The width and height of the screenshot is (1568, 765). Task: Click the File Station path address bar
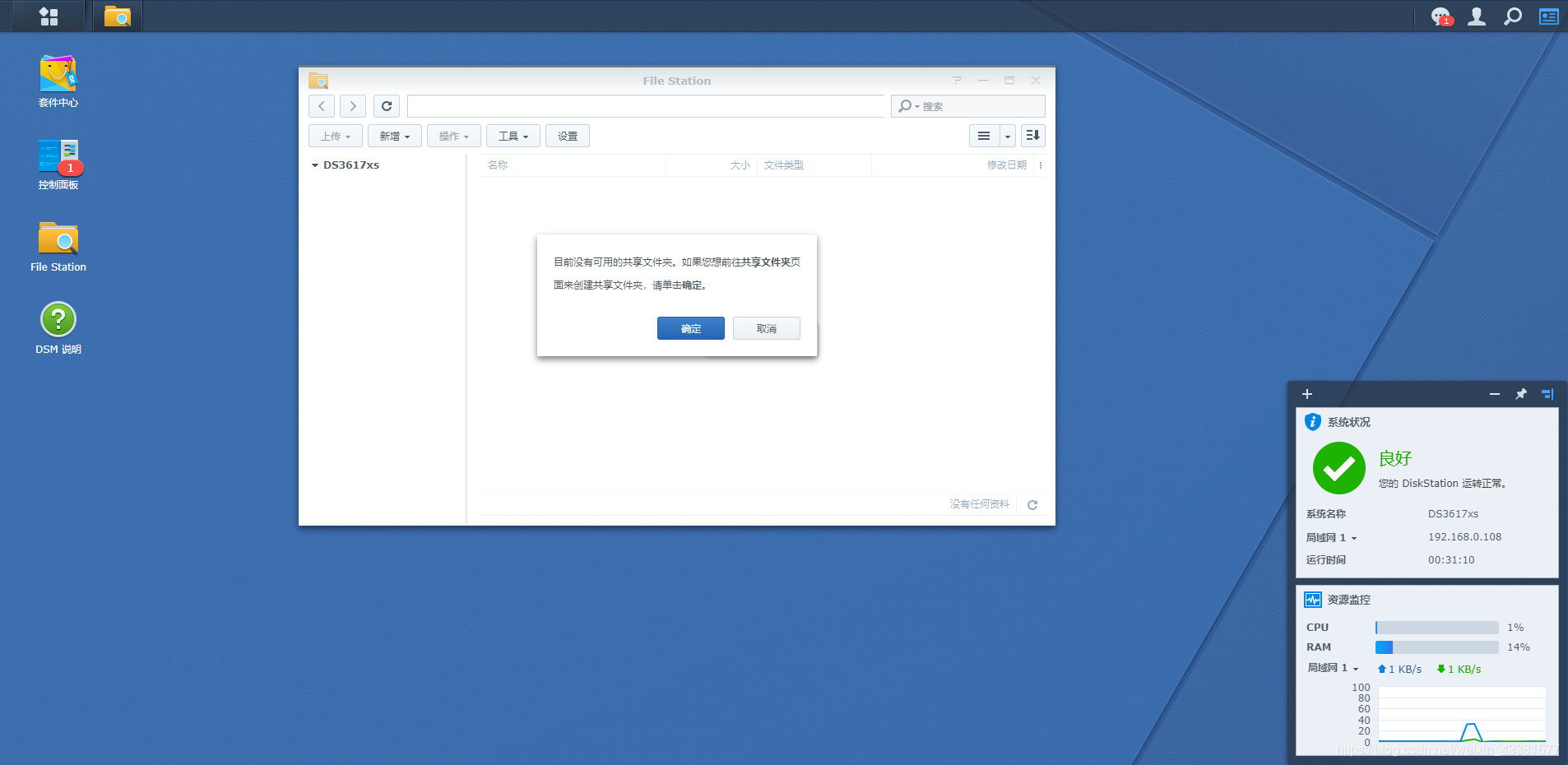point(646,106)
